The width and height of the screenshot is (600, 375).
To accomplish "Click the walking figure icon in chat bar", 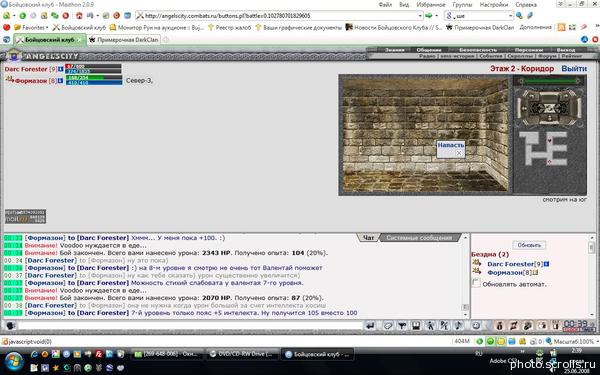I will pyautogui.click(x=430, y=326).
